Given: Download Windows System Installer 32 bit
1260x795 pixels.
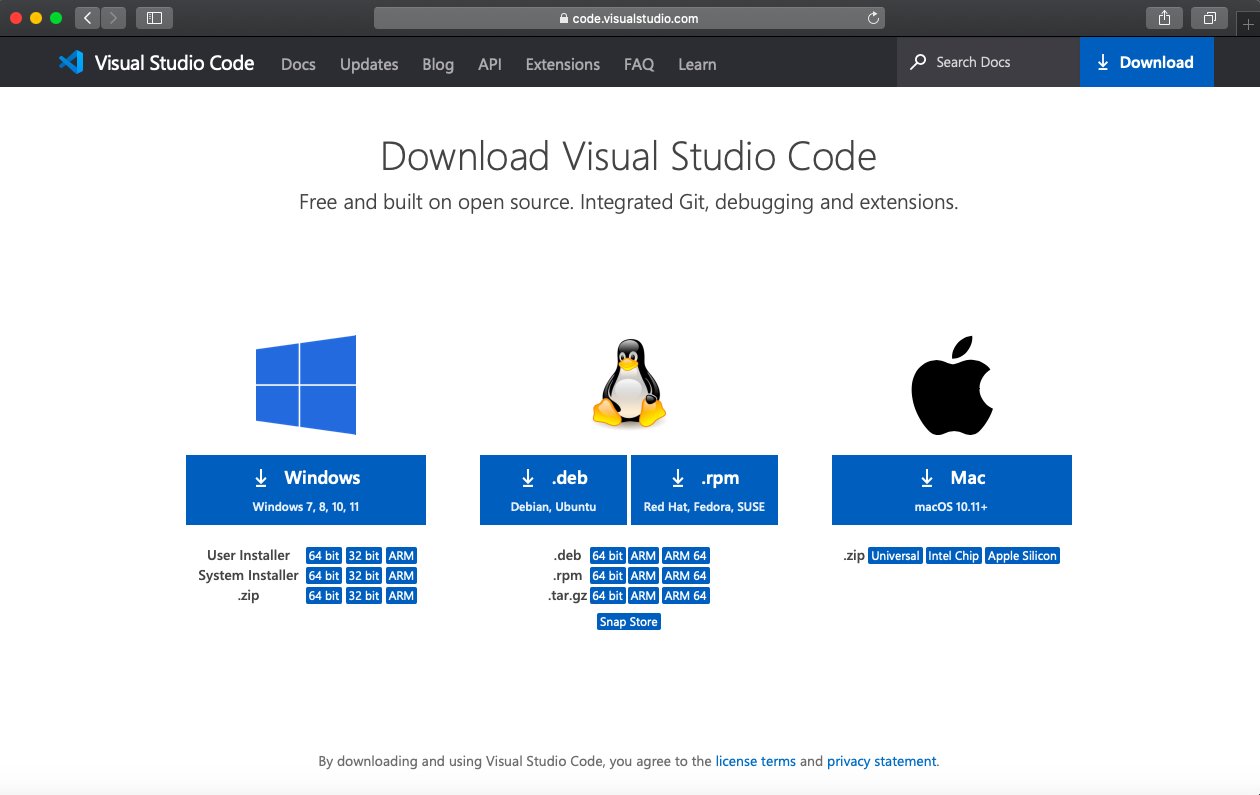Looking at the screenshot, I should (x=364, y=576).
